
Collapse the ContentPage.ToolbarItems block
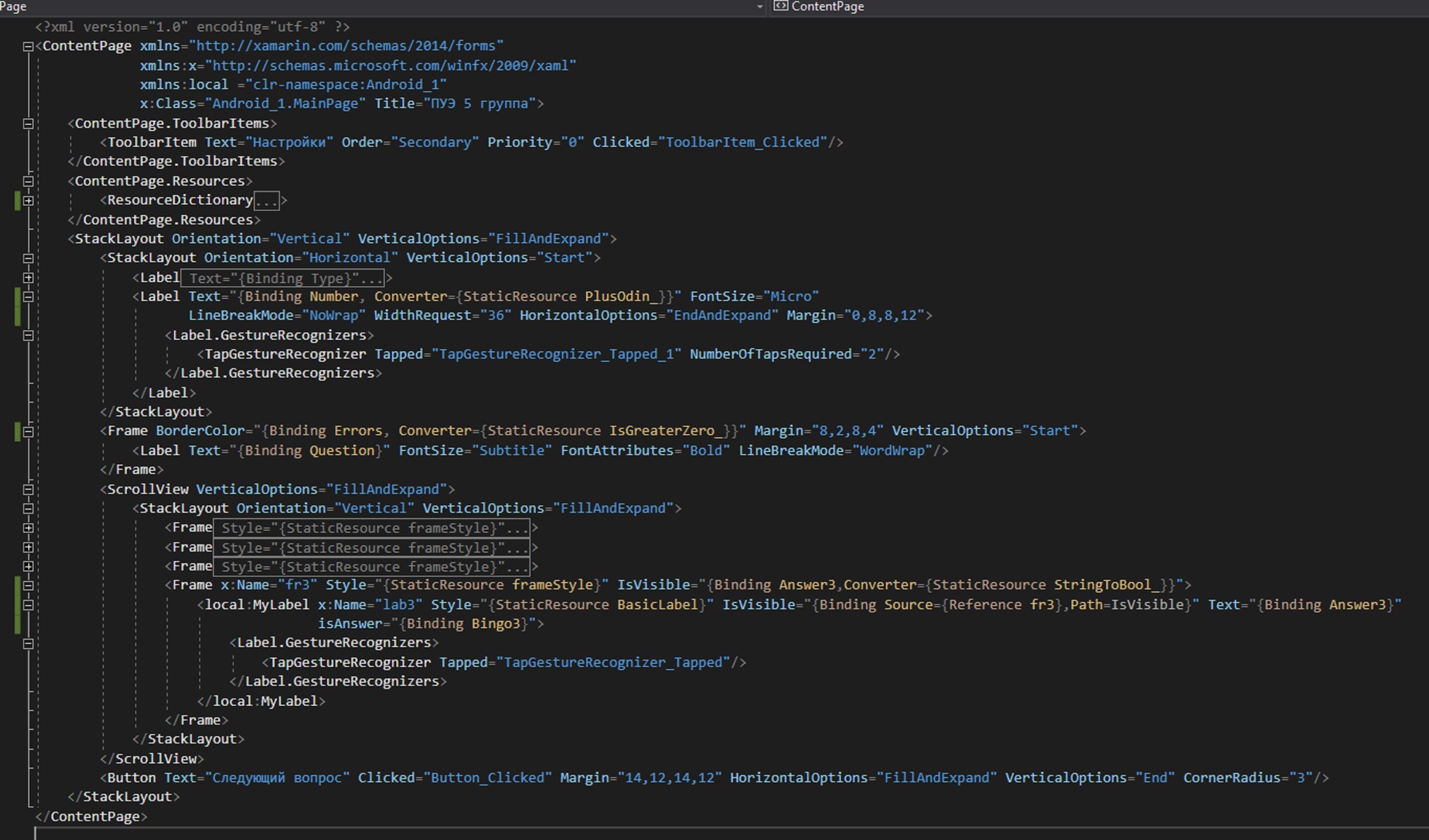[x=28, y=123]
